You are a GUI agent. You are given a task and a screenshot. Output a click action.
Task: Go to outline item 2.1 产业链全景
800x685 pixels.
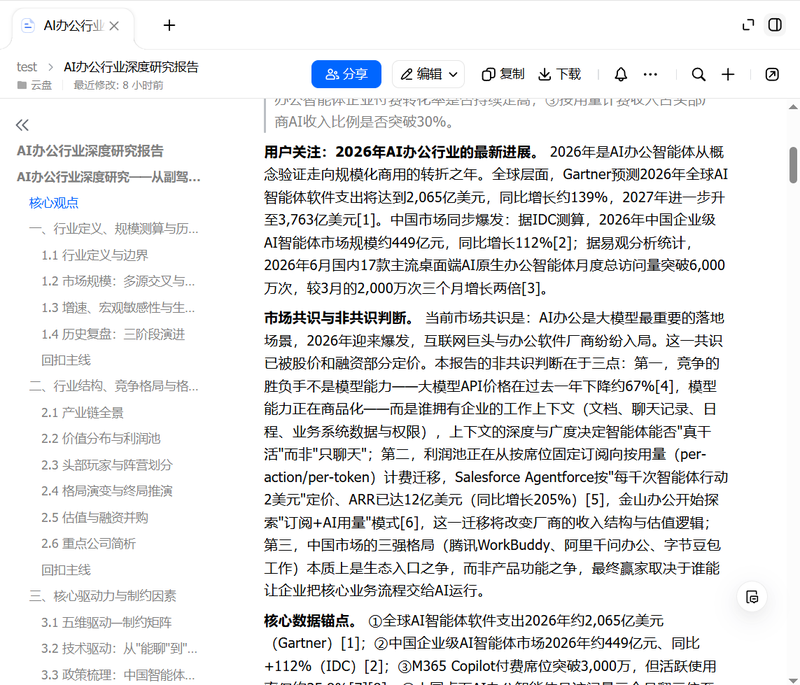(82, 413)
